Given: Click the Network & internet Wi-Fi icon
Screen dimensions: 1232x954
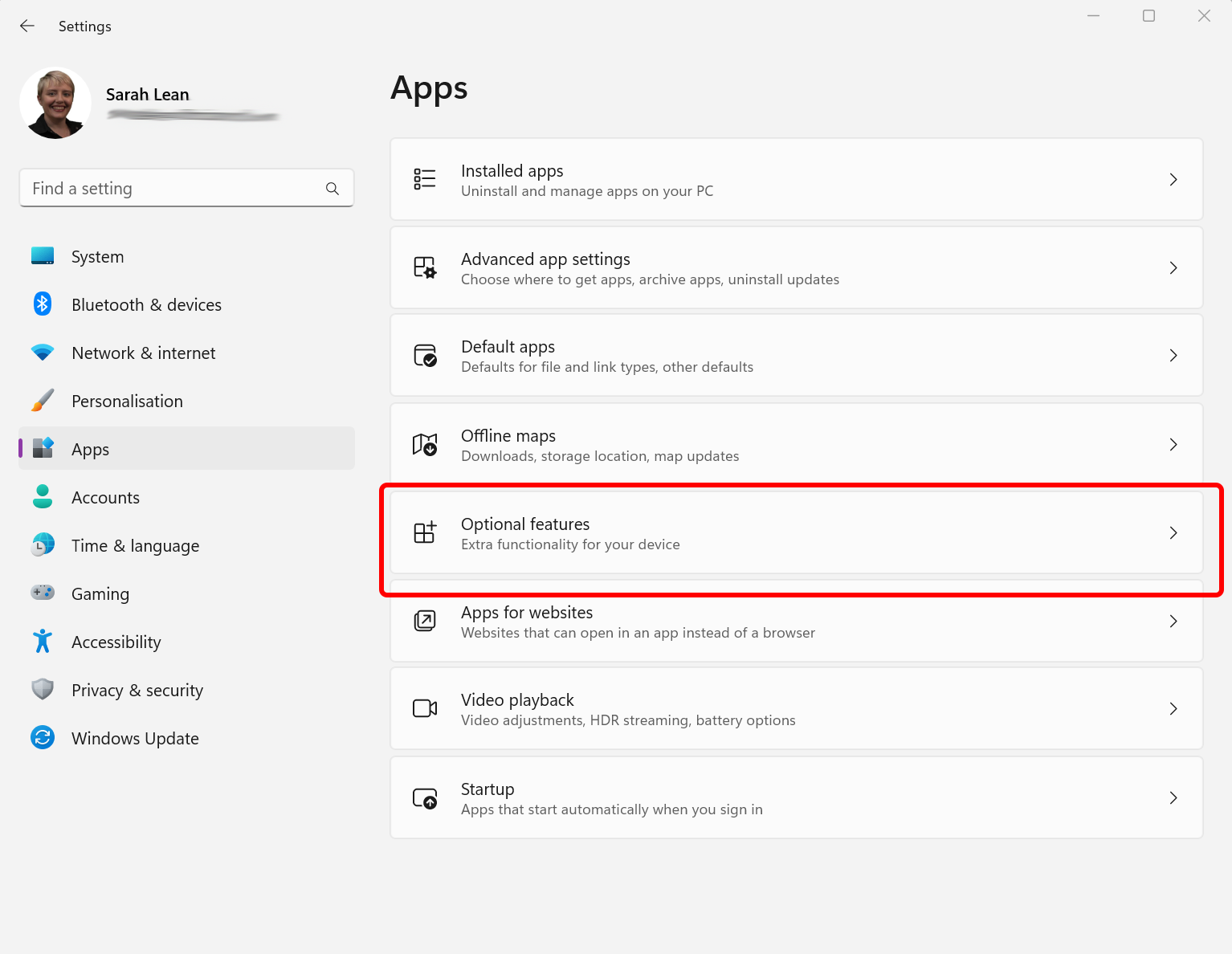Looking at the screenshot, I should 42,353.
